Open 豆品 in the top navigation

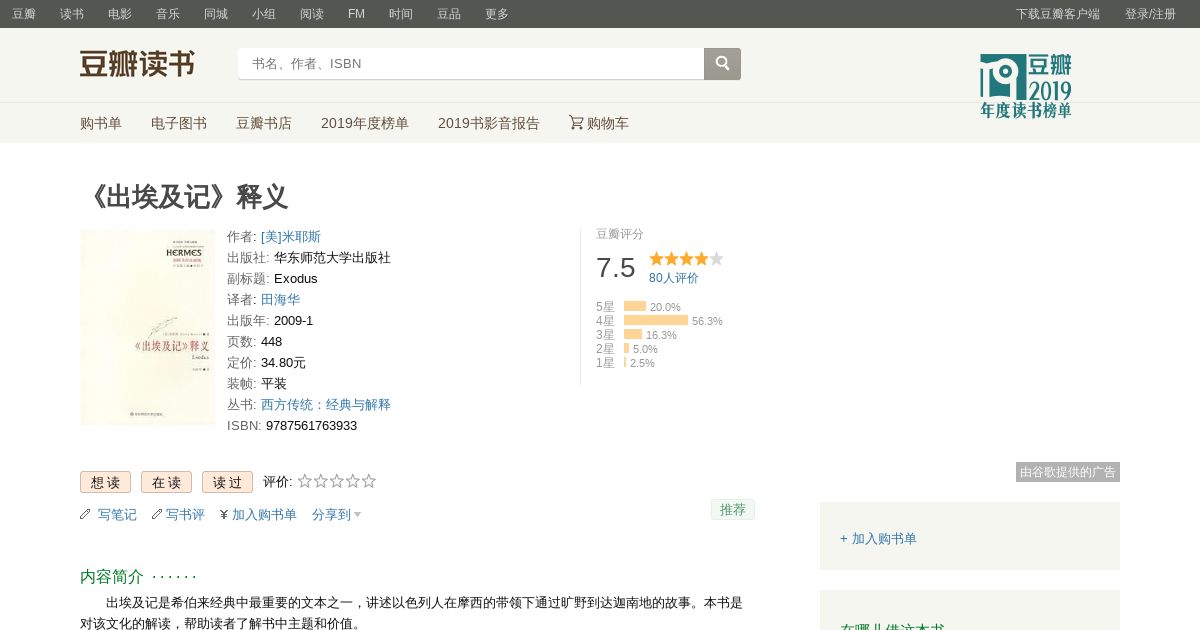449,14
